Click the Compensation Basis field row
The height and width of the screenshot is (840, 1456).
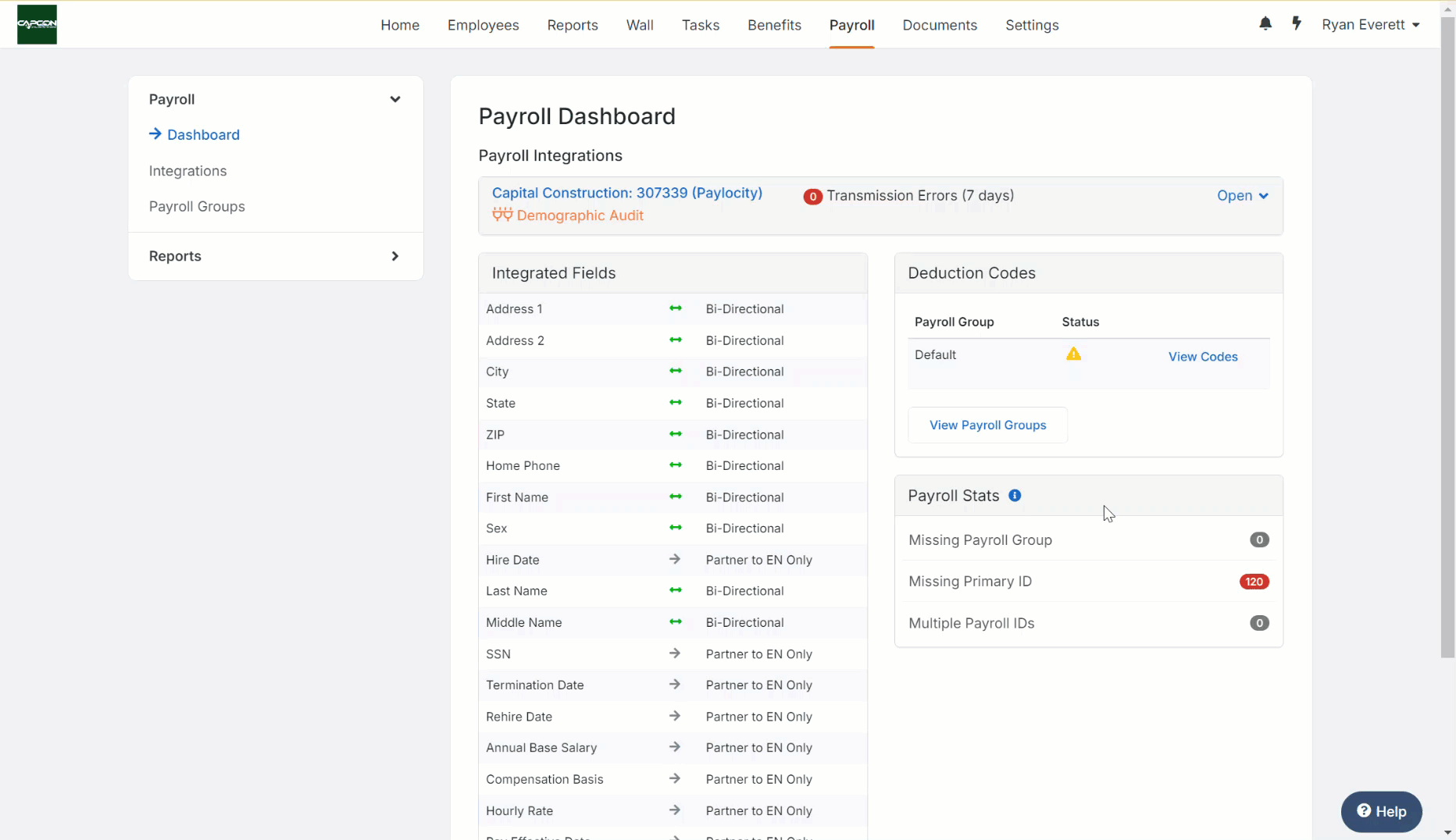tap(673, 779)
